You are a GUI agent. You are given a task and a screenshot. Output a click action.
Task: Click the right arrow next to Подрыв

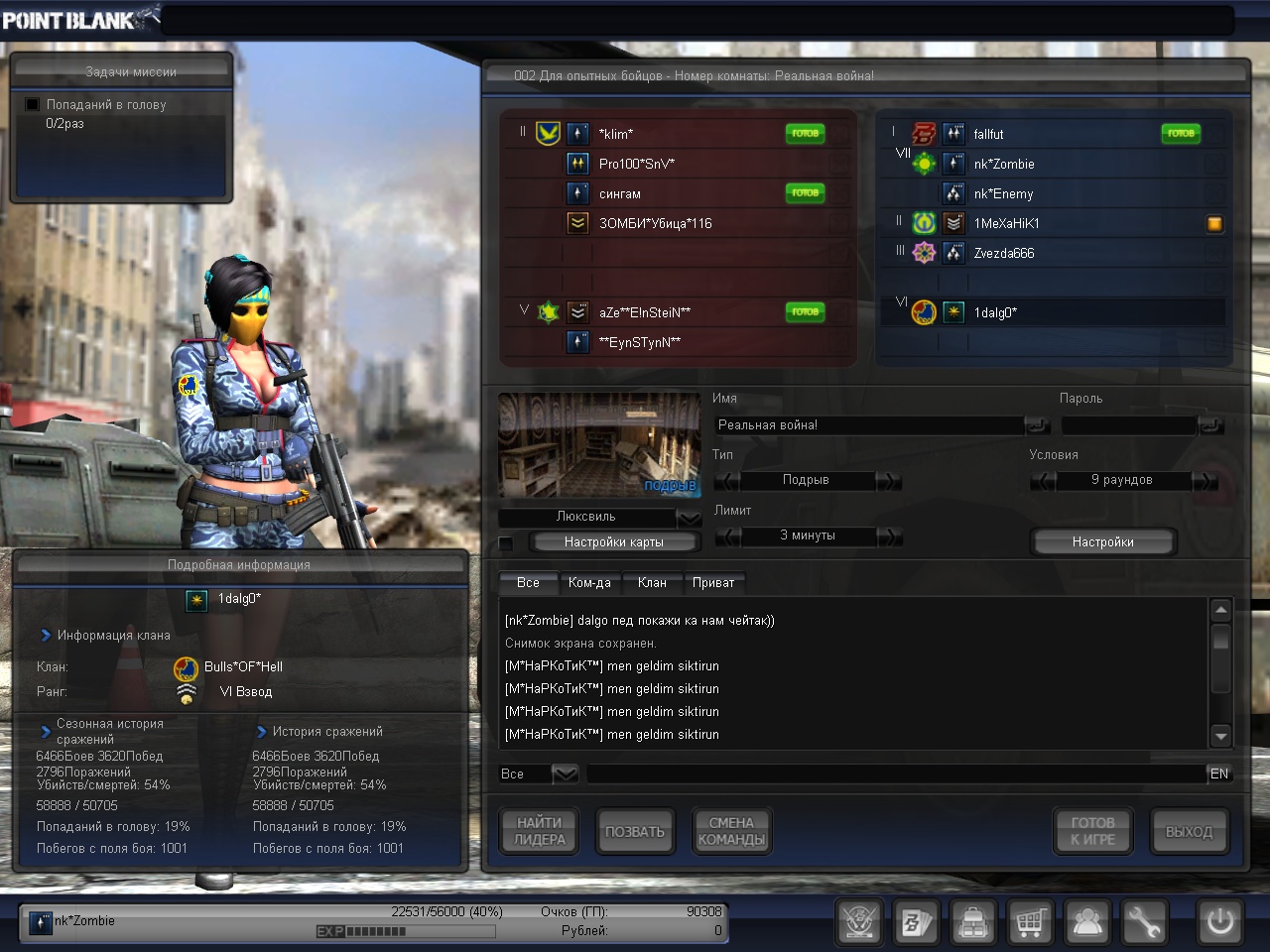pos(890,480)
